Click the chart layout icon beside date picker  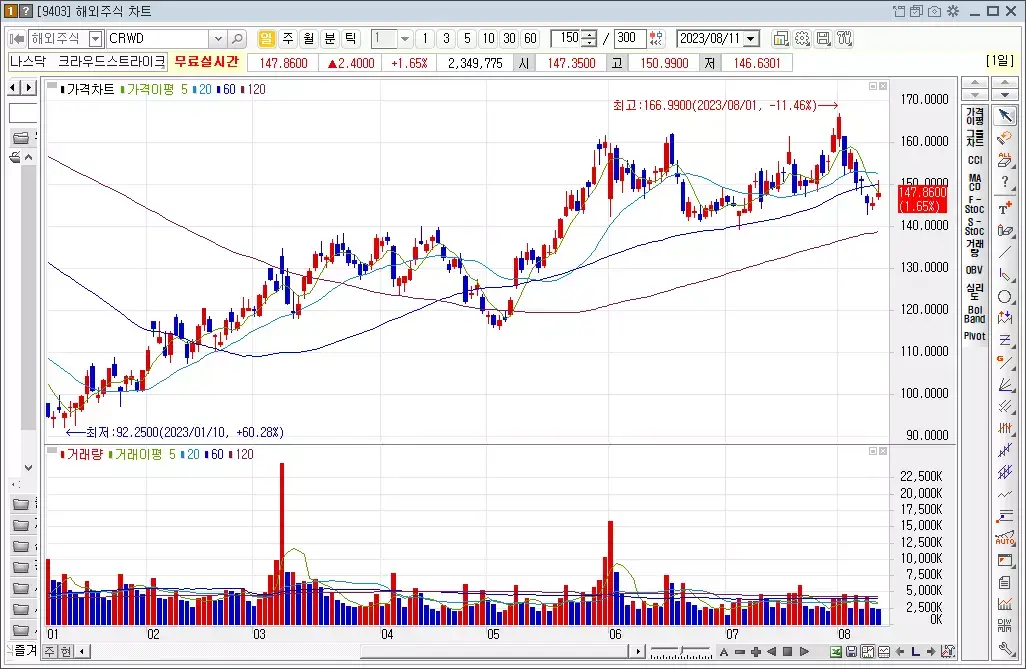pyautogui.click(x=781, y=39)
